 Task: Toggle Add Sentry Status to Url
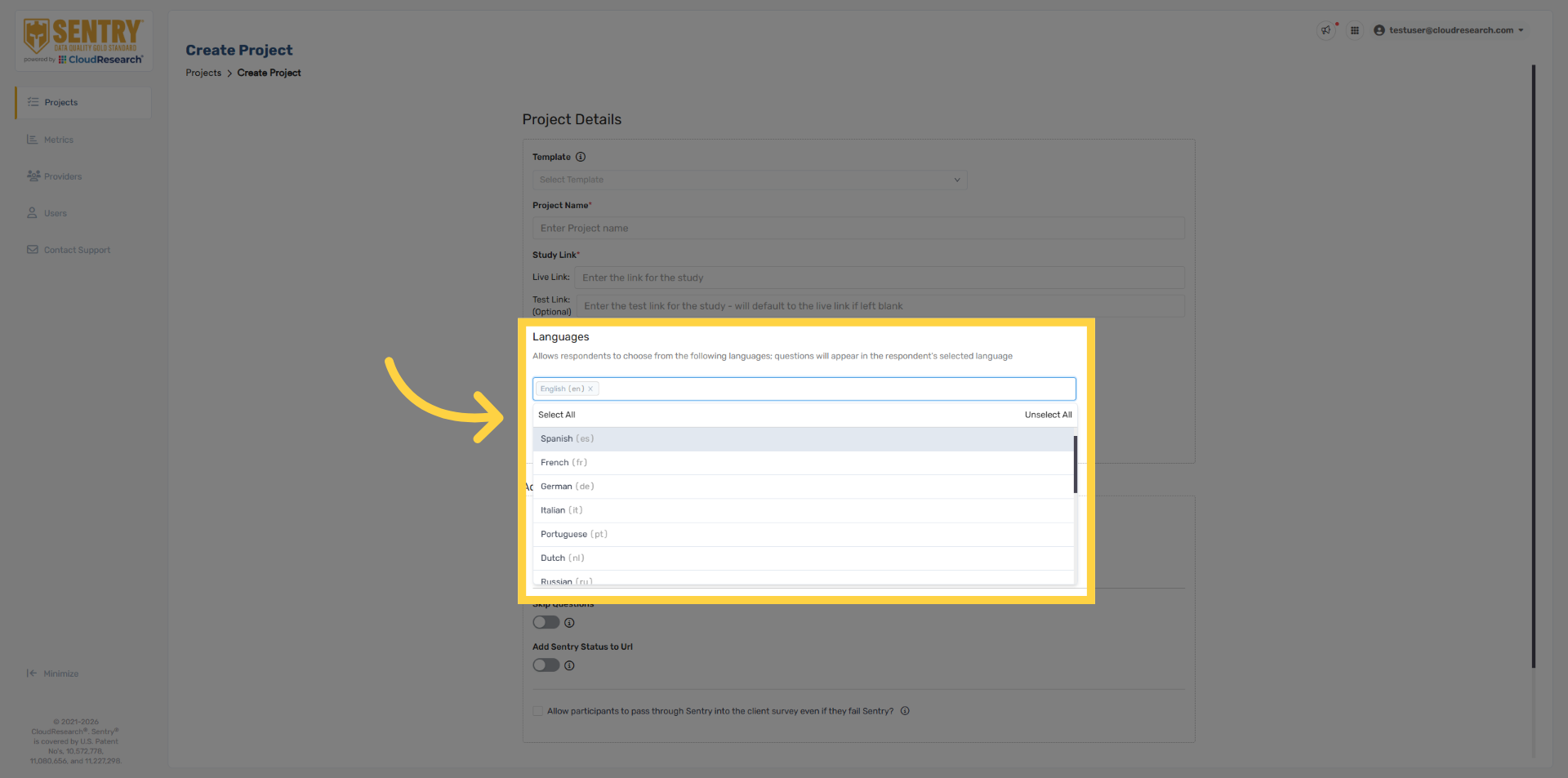coord(546,665)
